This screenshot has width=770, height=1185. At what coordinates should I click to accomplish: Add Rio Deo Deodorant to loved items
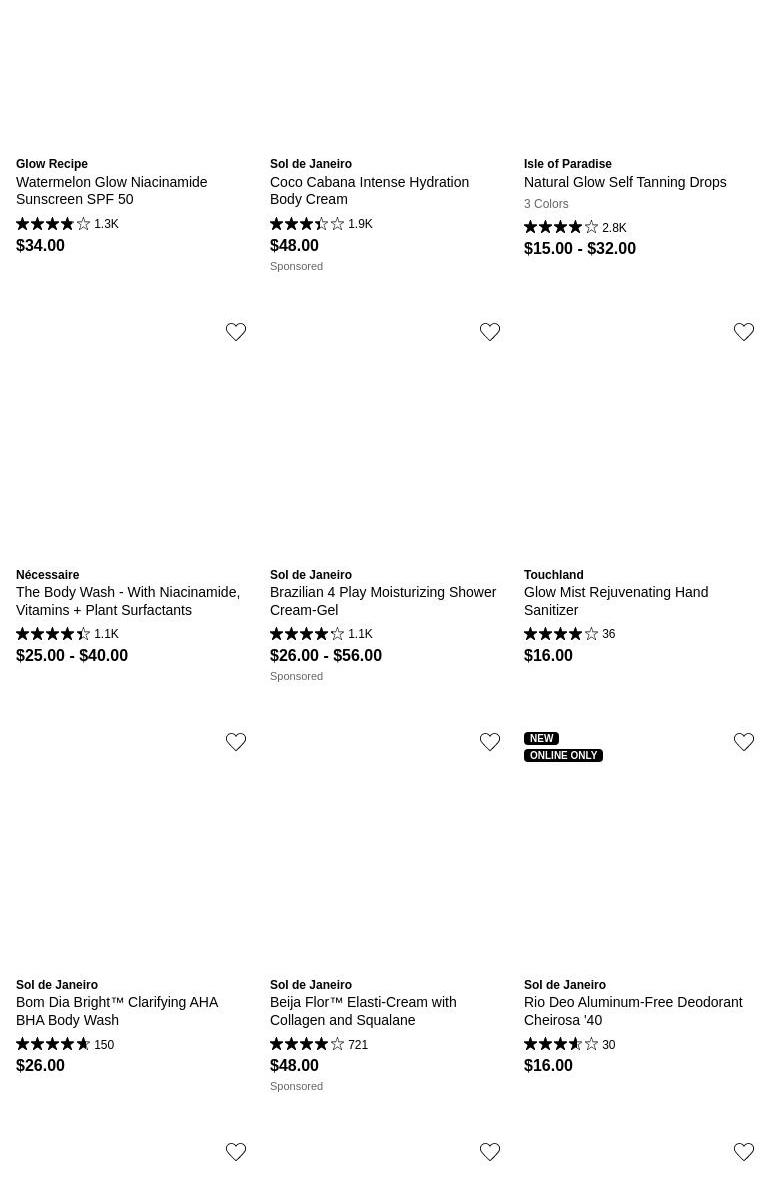744,742
